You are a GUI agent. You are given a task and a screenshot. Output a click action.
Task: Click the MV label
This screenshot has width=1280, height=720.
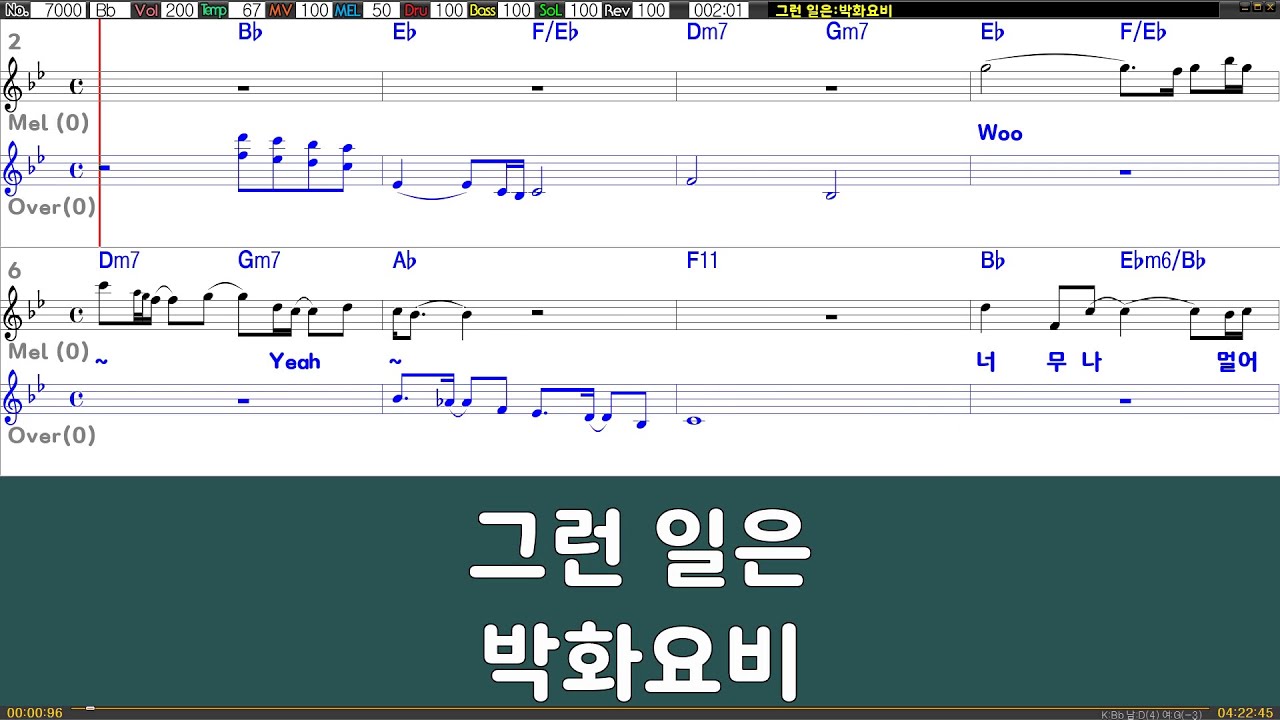282,10
